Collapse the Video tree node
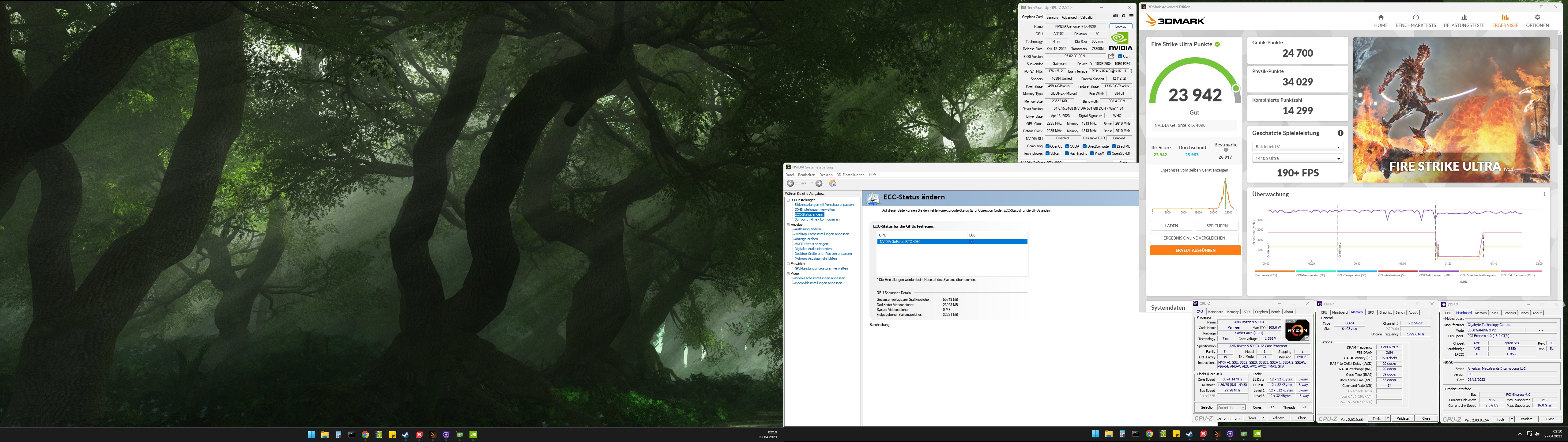This screenshot has width=1568, height=442. (x=788, y=273)
